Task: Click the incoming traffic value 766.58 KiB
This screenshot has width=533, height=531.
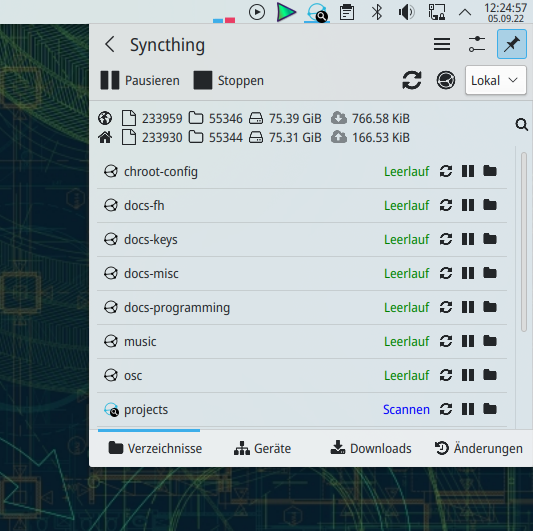Action: click(381, 118)
